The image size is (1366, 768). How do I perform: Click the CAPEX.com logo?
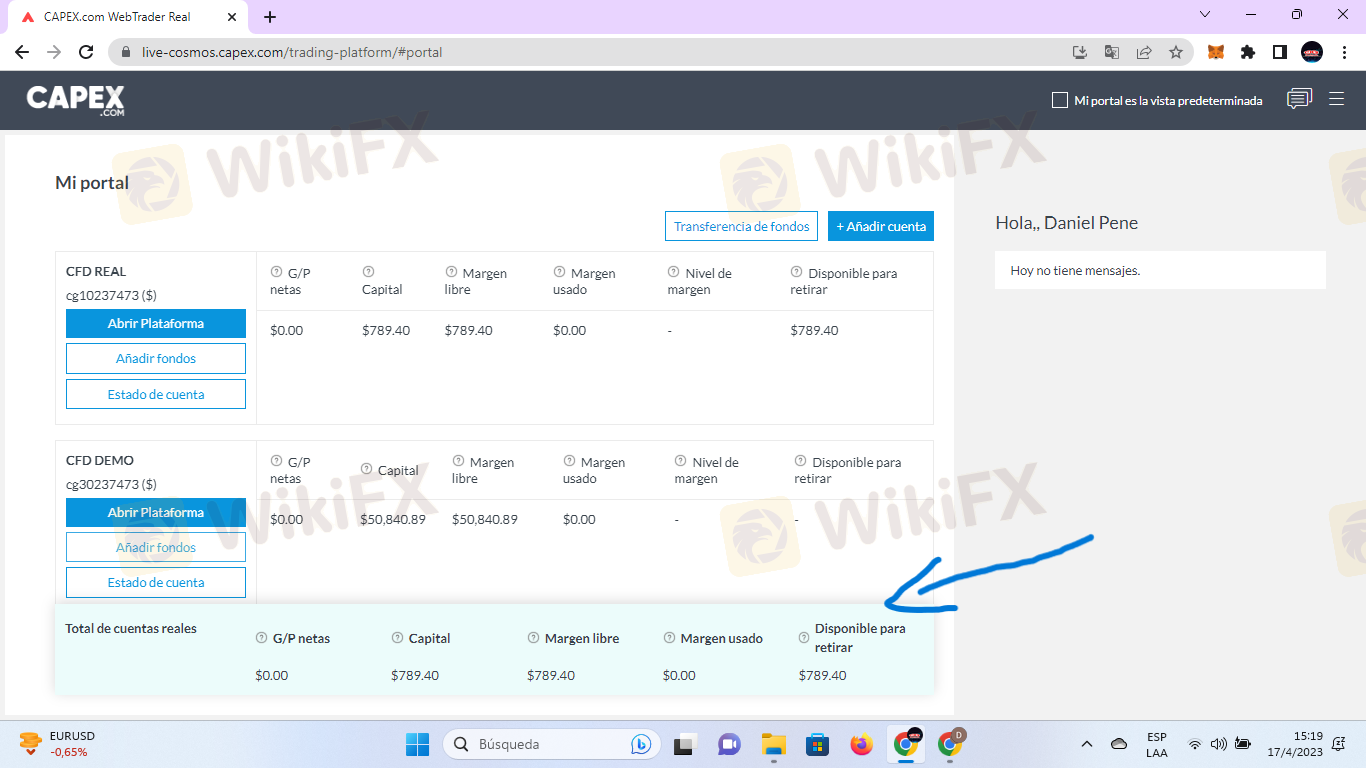tap(76, 100)
